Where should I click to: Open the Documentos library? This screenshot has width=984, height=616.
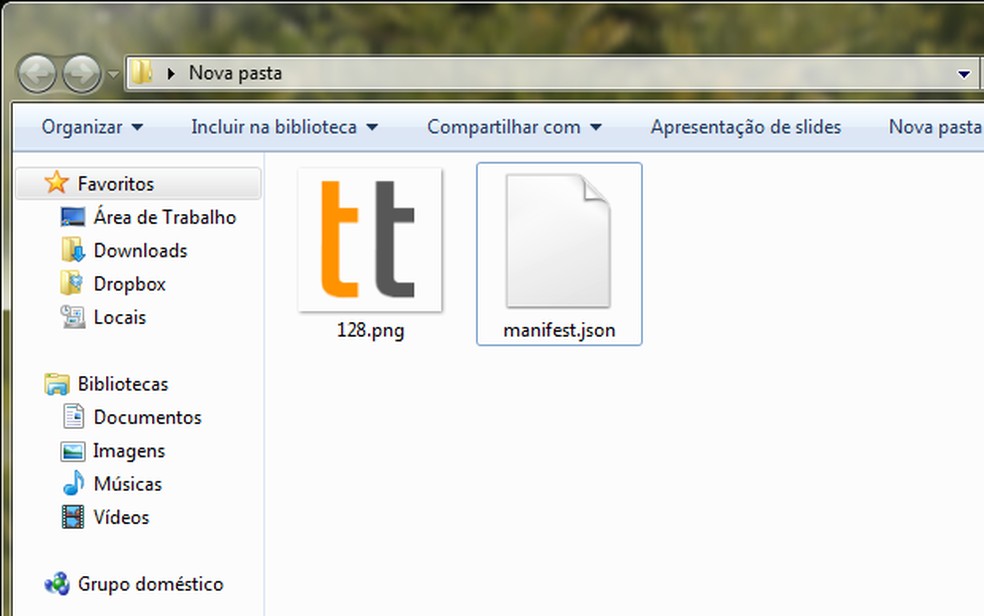click(147, 417)
